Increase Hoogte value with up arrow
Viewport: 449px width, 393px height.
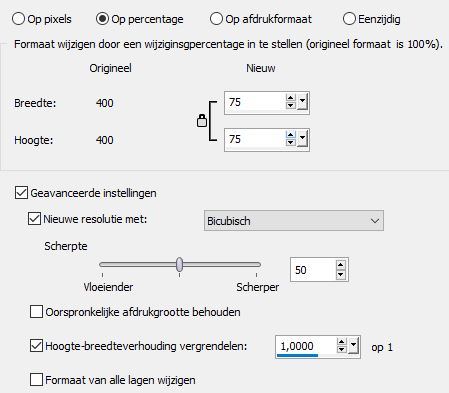[291, 135]
